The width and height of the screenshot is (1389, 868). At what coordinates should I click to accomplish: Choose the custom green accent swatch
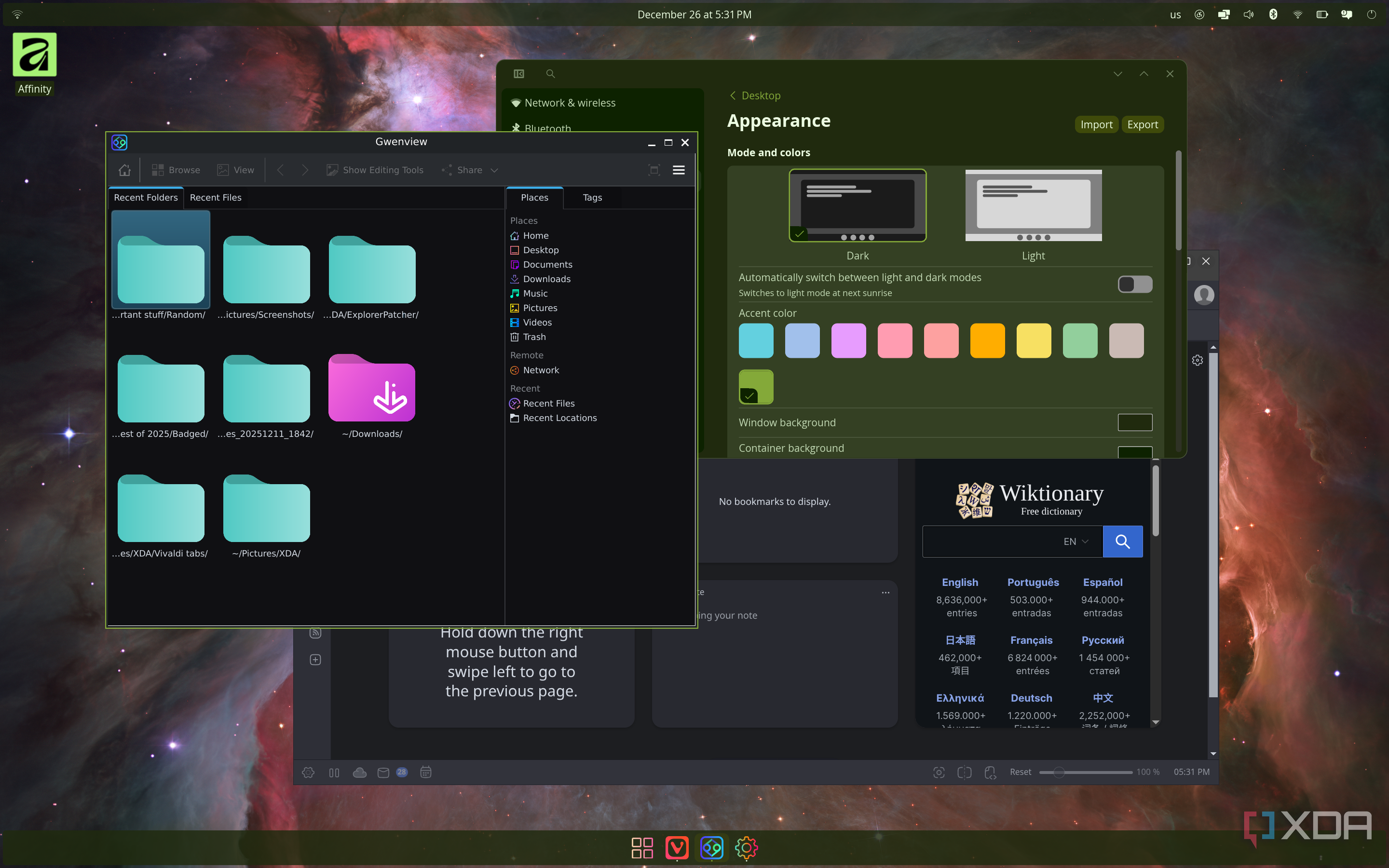[x=756, y=387]
